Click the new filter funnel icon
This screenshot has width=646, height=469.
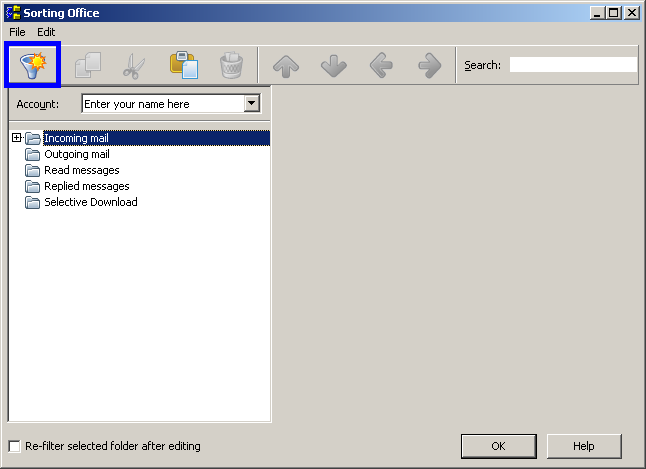(33, 65)
